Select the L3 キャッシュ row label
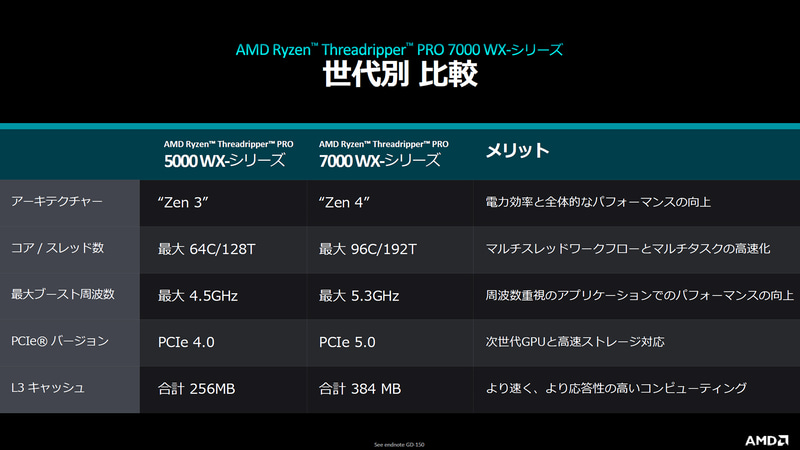 (x=47, y=388)
